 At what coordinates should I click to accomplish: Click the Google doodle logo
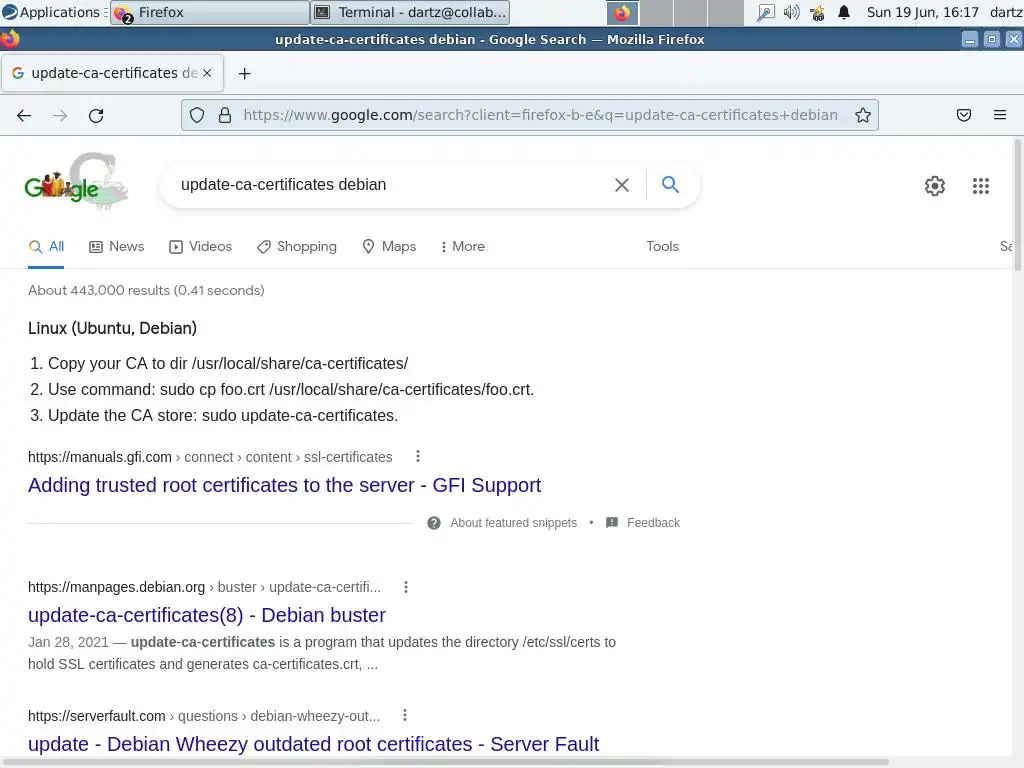tap(76, 182)
